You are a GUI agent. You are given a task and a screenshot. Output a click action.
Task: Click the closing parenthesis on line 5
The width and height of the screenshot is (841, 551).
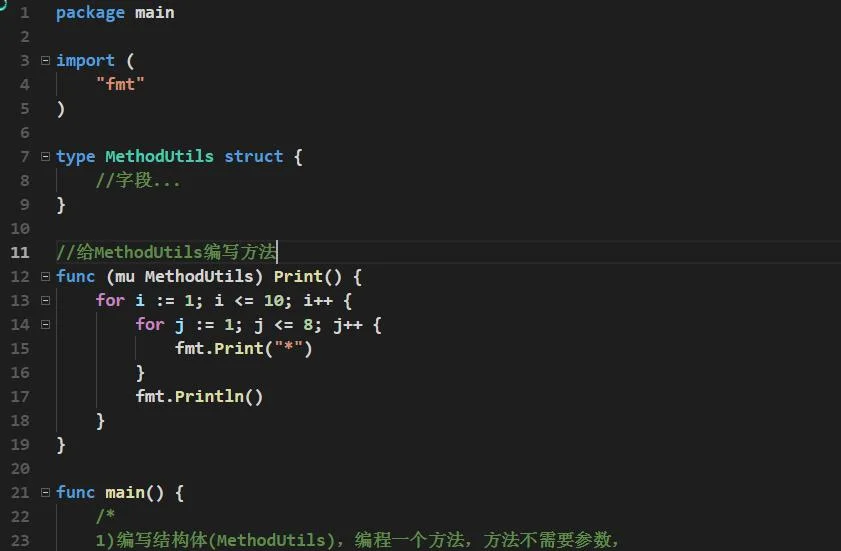[x=61, y=109]
